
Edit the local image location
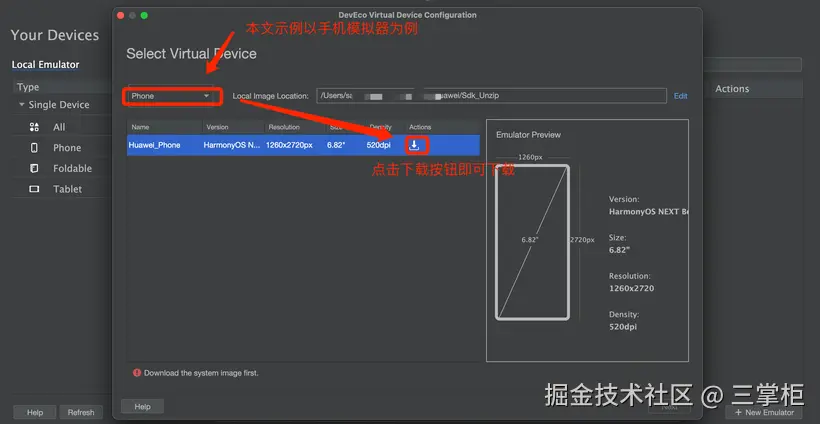[x=680, y=96]
